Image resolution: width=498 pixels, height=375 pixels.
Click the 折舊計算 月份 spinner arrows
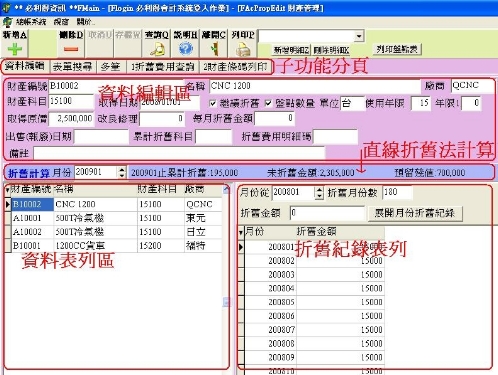pos(122,172)
